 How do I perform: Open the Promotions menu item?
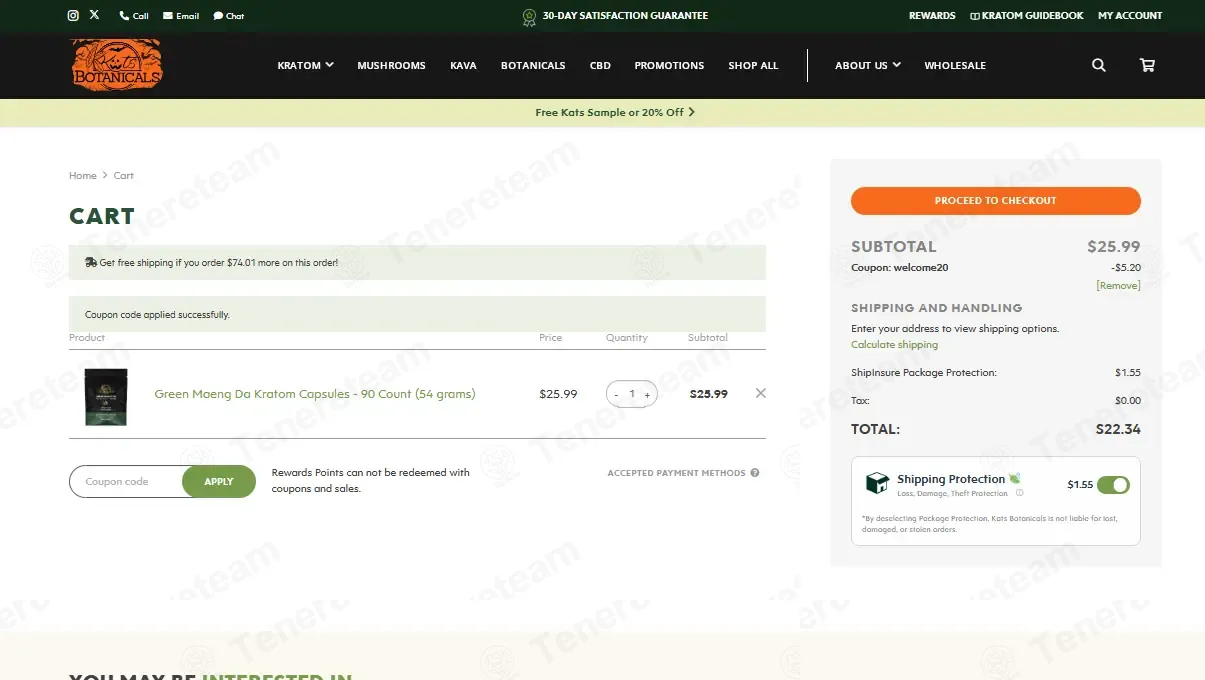(669, 65)
